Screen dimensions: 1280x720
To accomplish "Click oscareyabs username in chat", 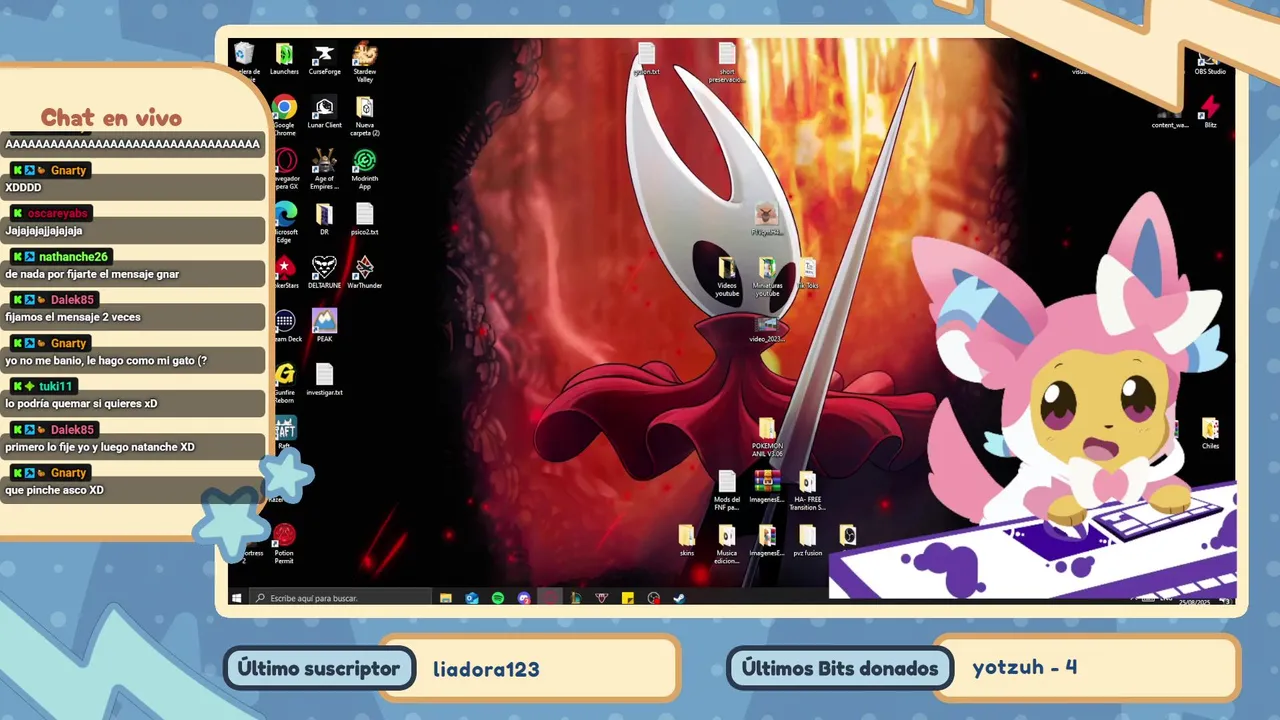I will [x=58, y=213].
